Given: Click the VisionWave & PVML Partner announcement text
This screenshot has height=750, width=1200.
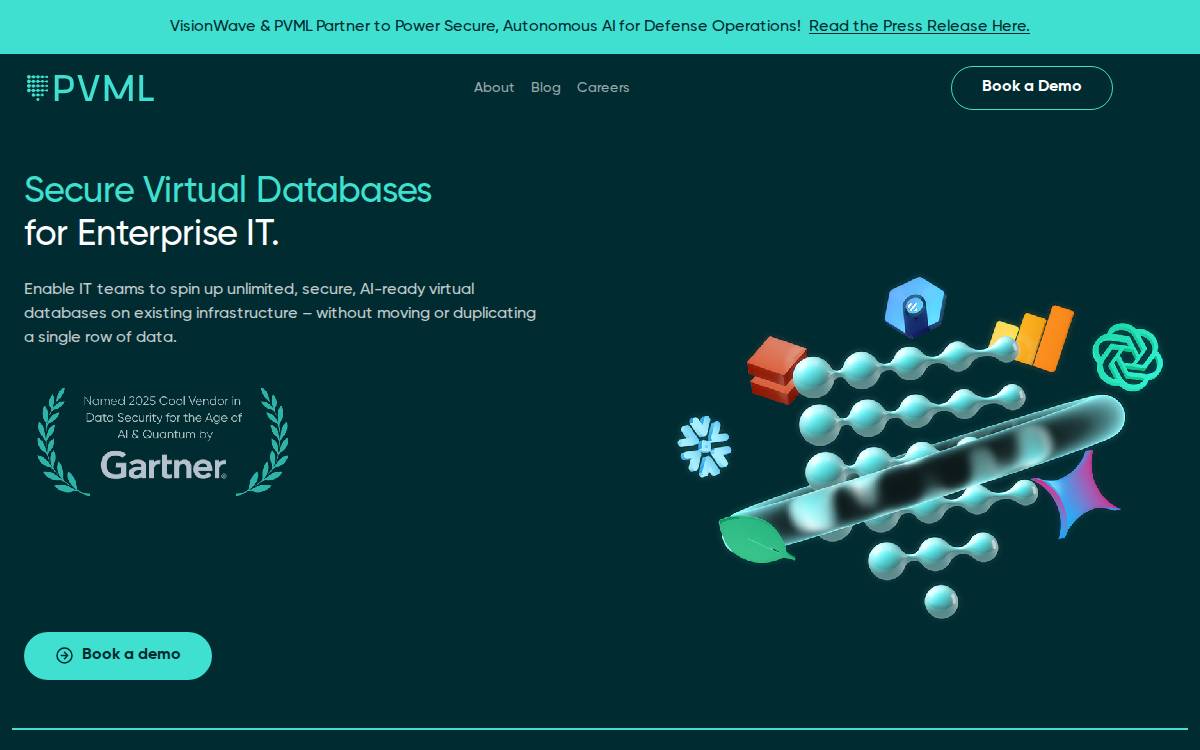Looking at the screenshot, I should click(485, 26).
